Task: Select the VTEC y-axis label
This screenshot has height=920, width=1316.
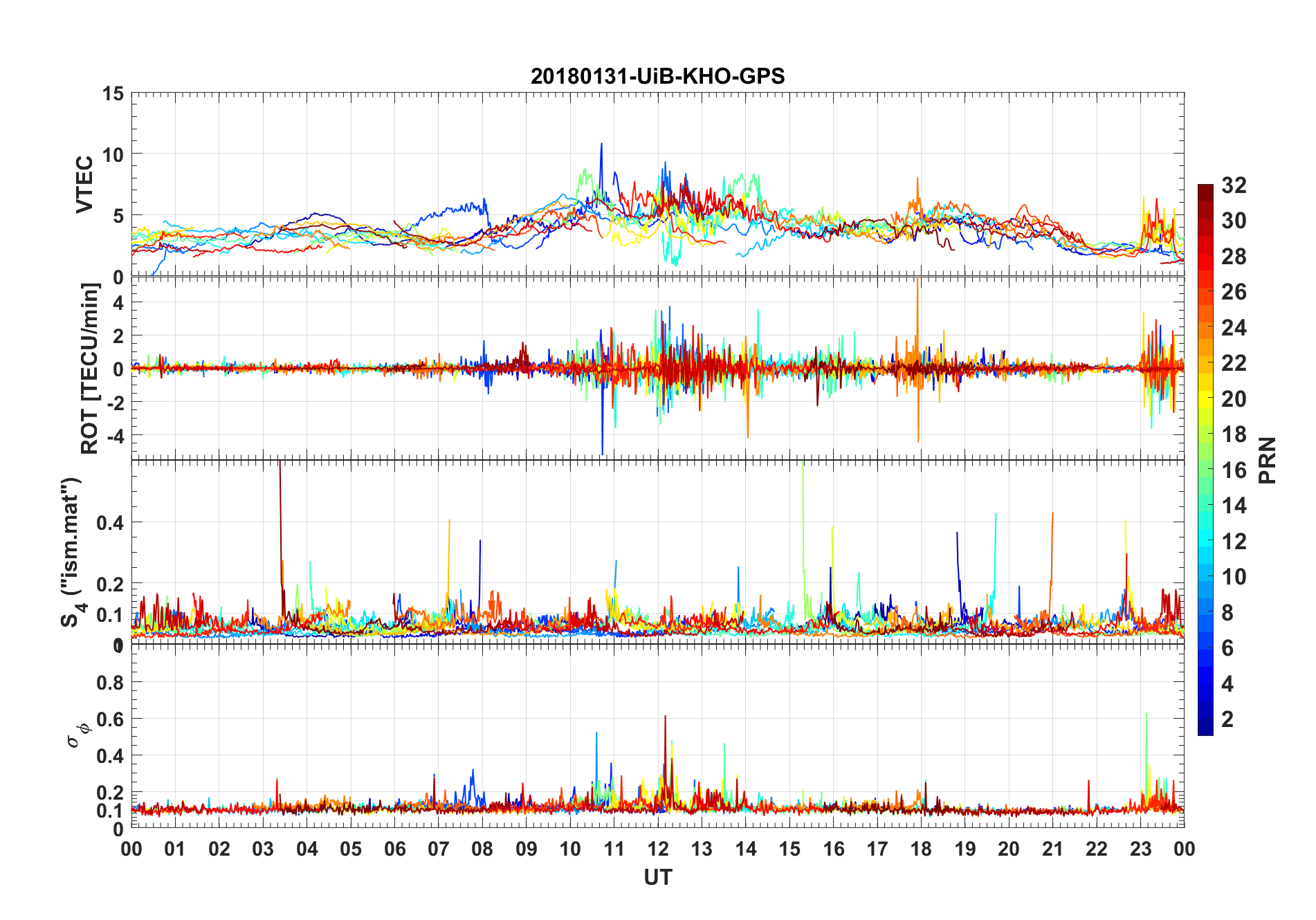Action: 84,185
